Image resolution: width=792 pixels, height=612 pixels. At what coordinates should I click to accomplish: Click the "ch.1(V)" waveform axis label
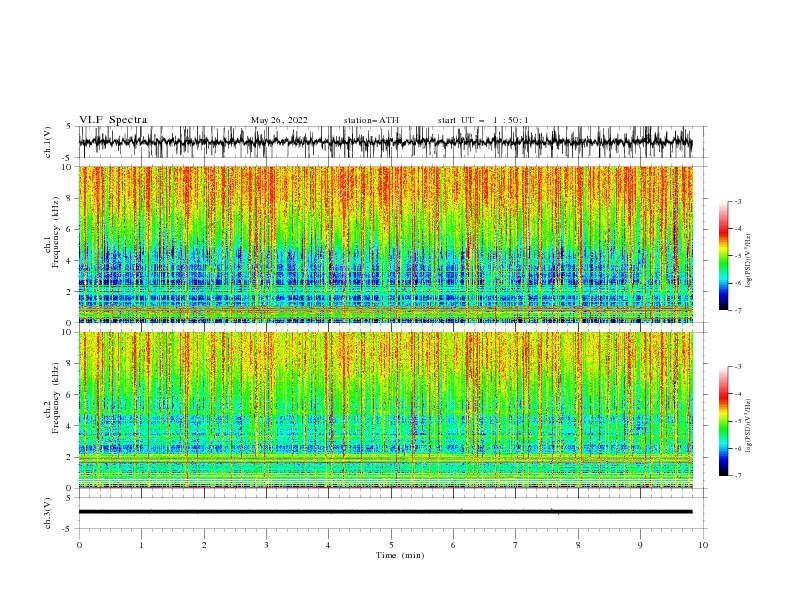(x=48, y=142)
